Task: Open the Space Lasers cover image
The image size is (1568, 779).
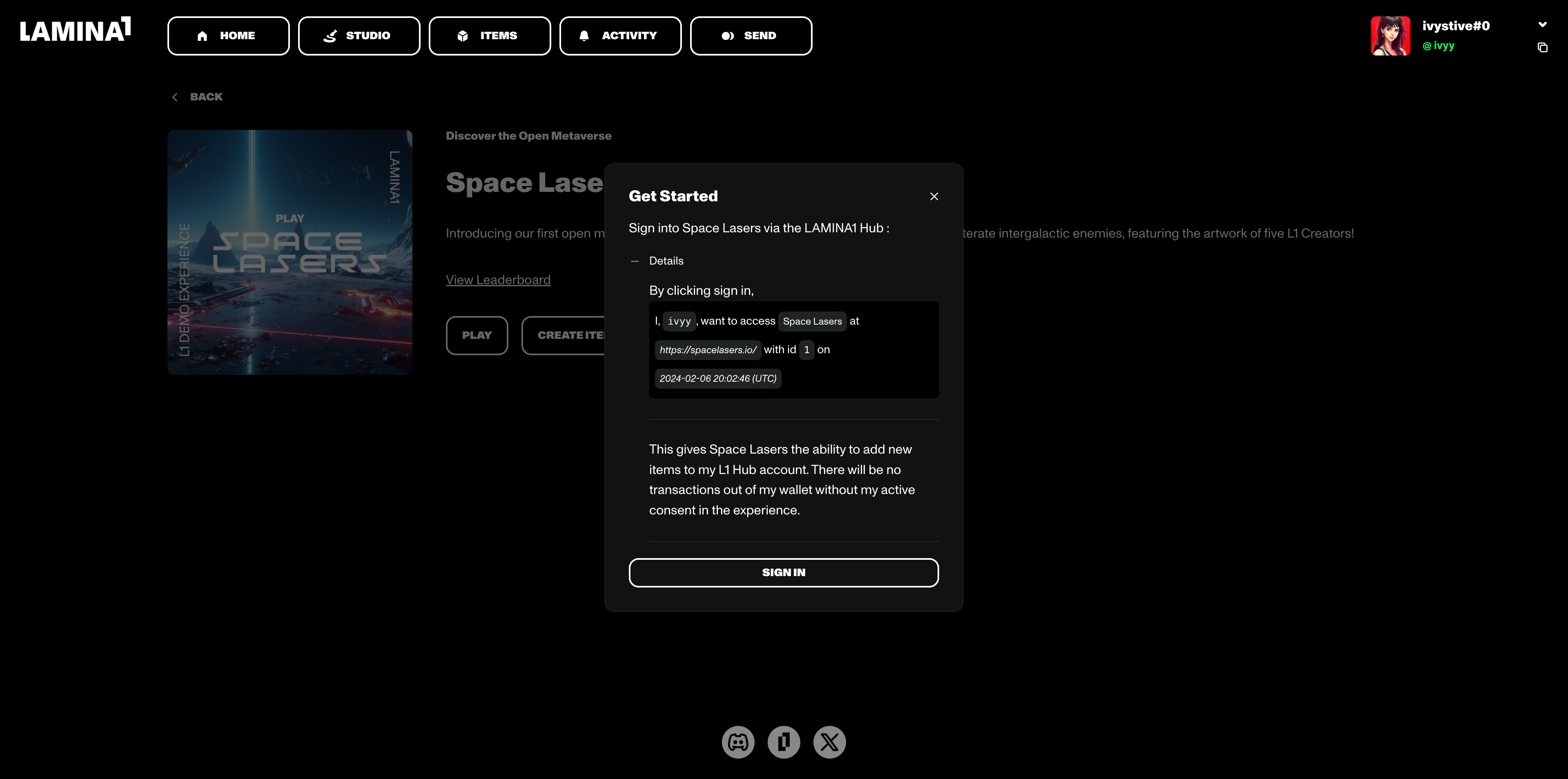Action: coord(290,252)
